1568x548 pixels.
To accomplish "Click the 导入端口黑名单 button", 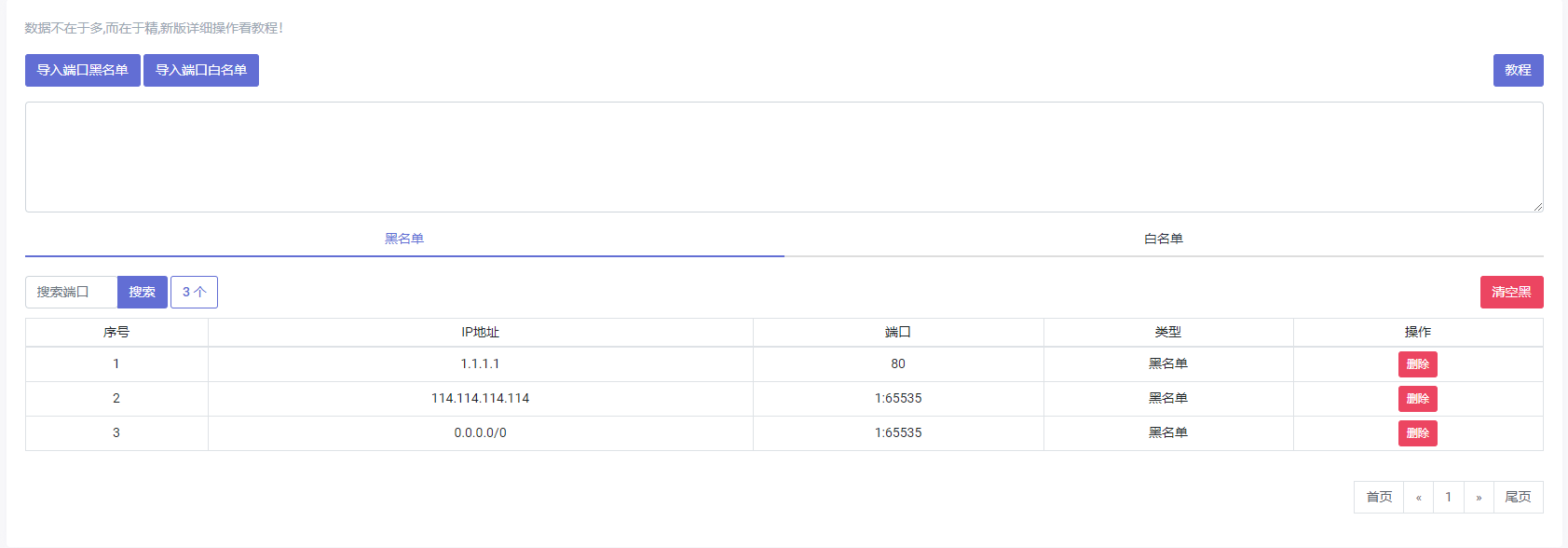I will pyautogui.click(x=83, y=70).
